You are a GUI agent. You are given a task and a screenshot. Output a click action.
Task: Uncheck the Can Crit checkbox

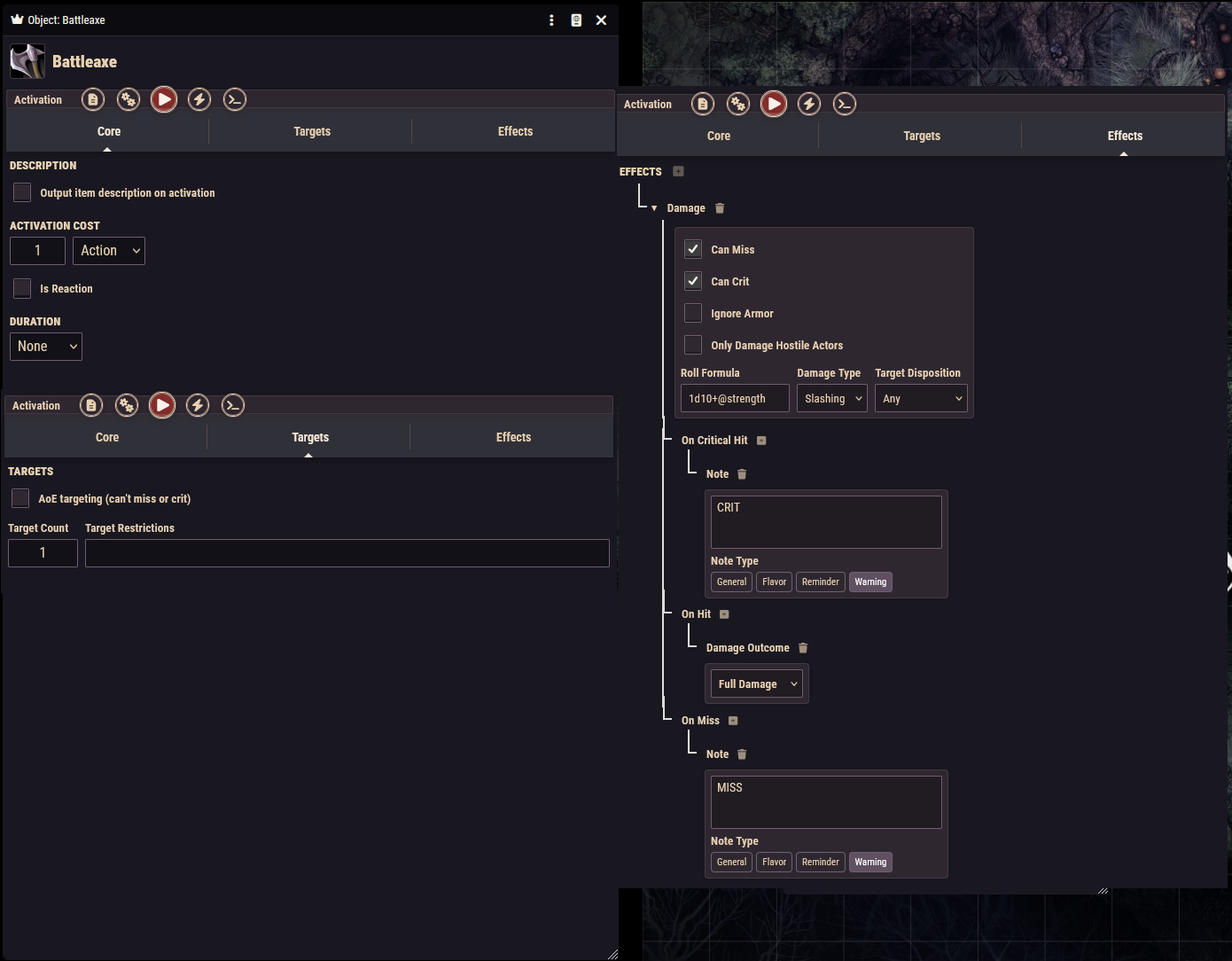(693, 281)
